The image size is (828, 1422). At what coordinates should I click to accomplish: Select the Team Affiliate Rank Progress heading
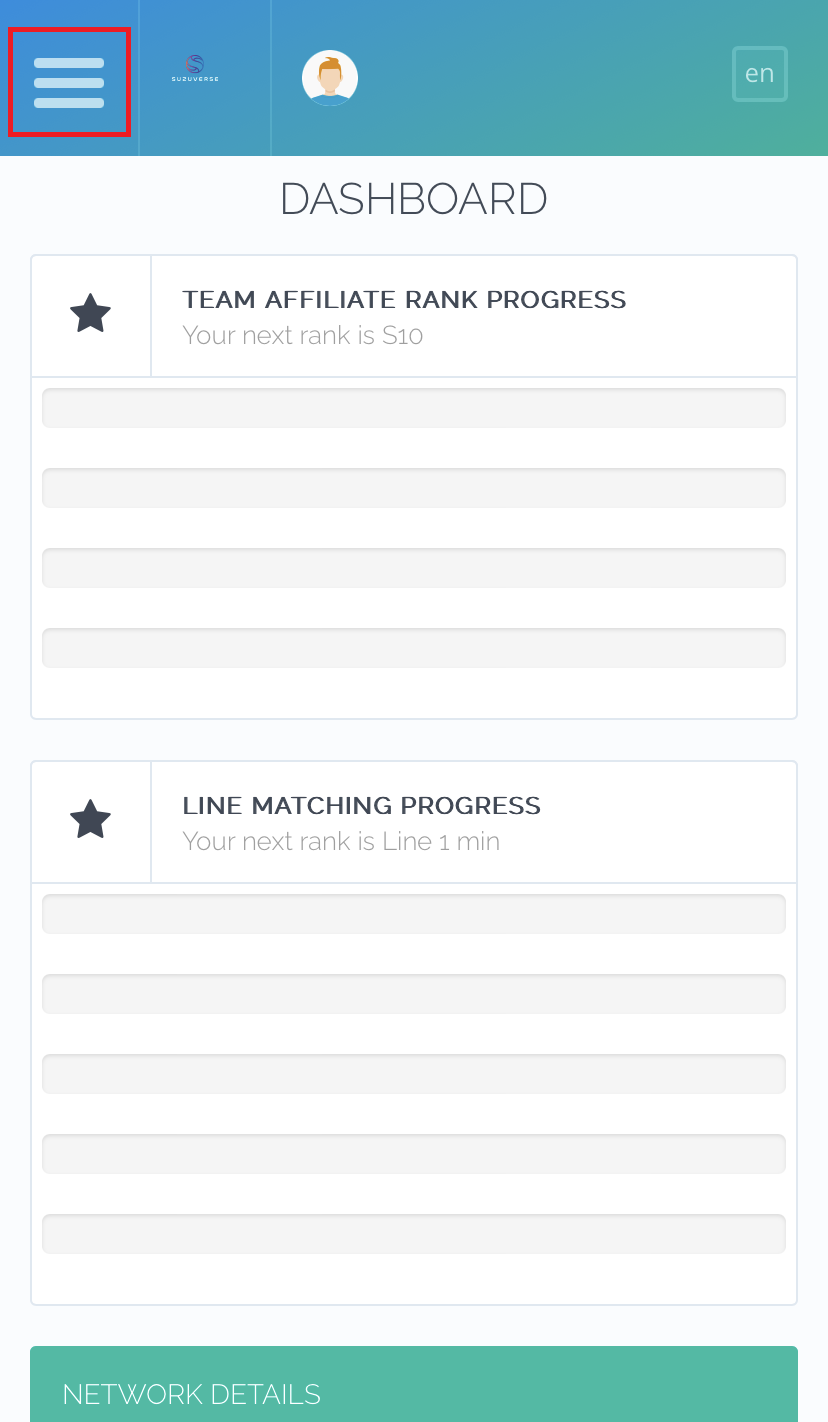coord(404,300)
